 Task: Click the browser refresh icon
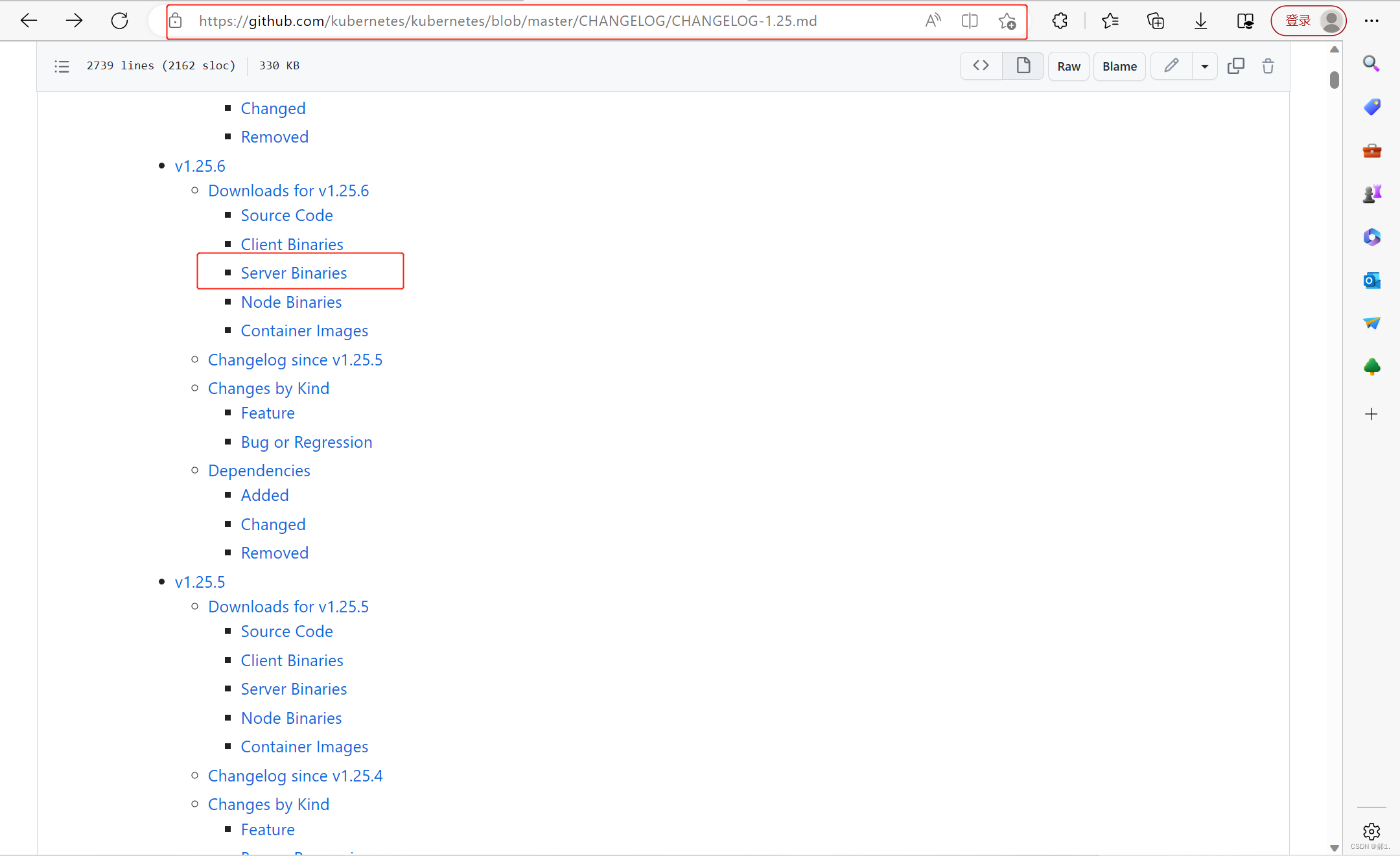(x=119, y=21)
